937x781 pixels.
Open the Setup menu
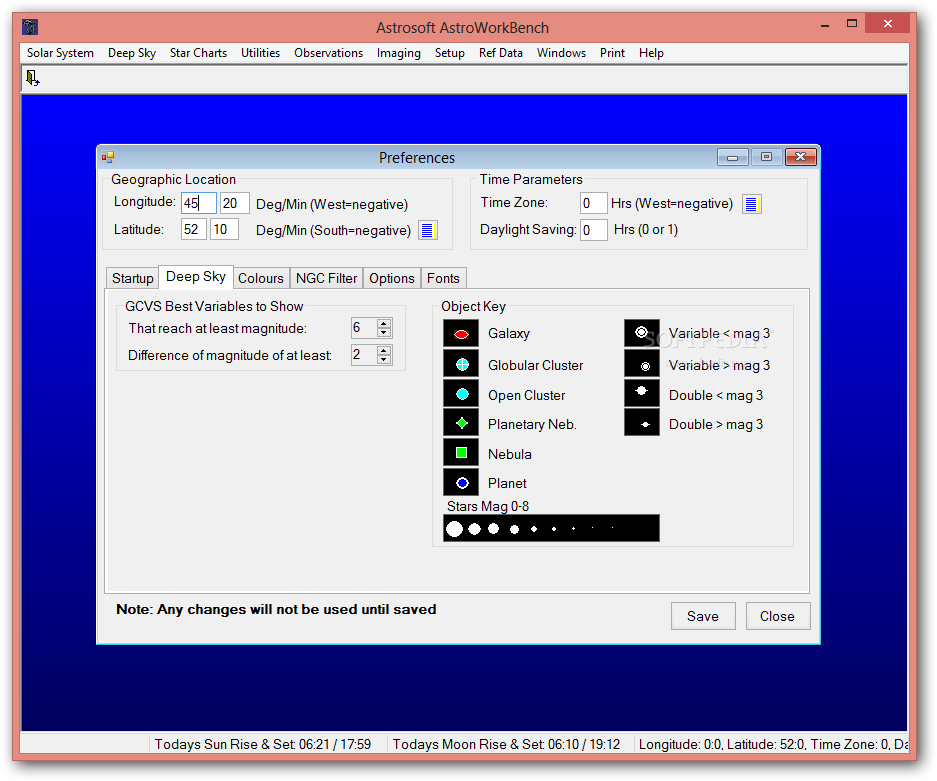[x=449, y=53]
